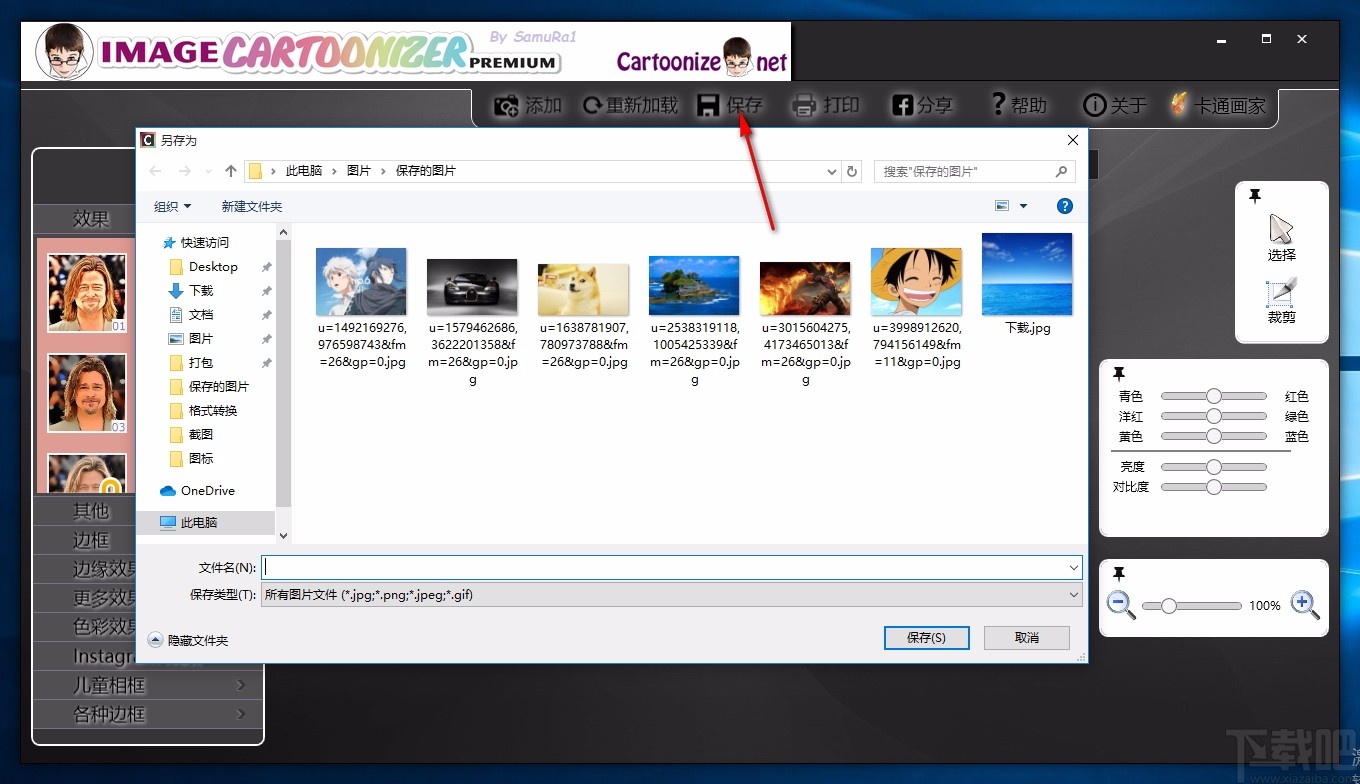Expand the 儿童相框 category arrow
Viewport: 1360px width, 784px height.
[x=241, y=685]
